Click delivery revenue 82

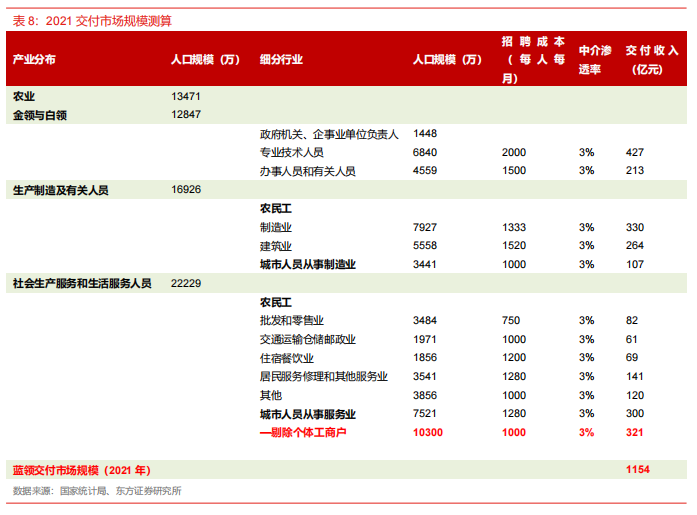632,320
